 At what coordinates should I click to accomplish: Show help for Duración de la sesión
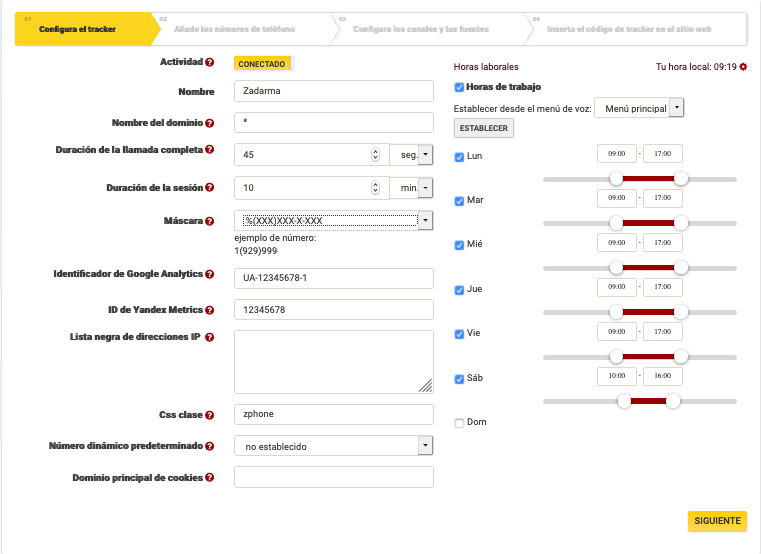209,187
